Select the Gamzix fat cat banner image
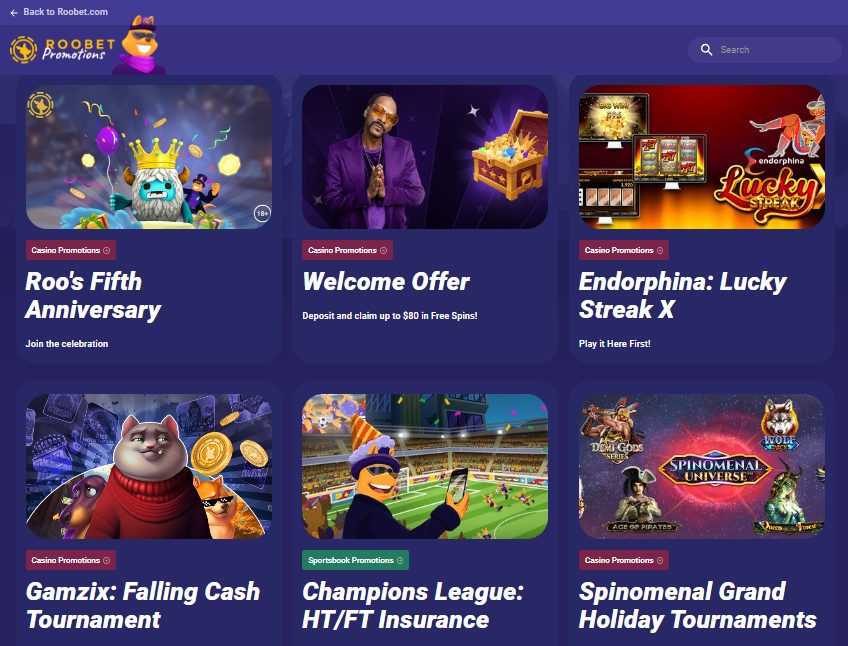This screenshot has width=848, height=646. pyautogui.click(x=149, y=466)
